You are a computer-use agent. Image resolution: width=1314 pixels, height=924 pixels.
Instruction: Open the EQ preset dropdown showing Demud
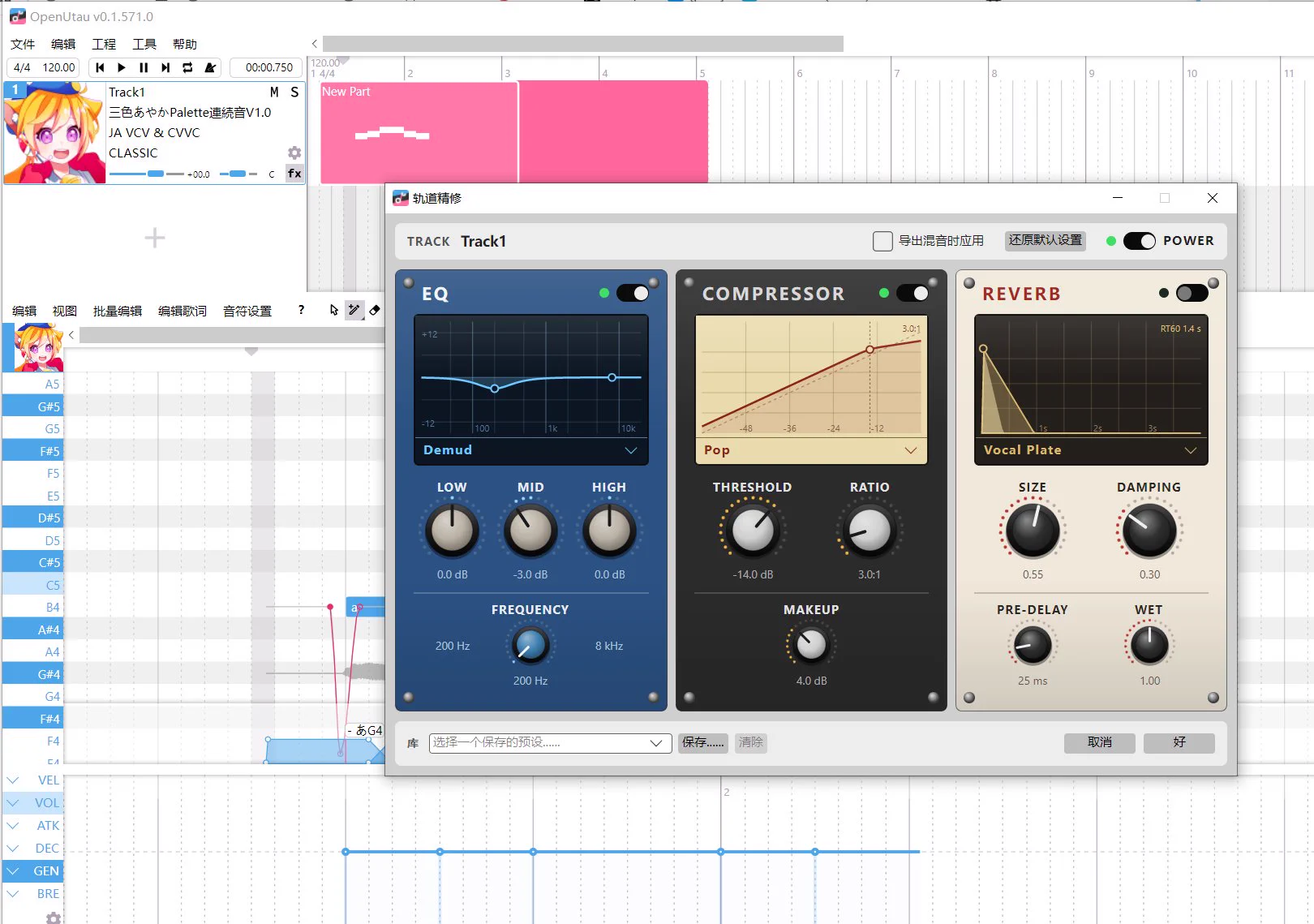coord(531,450)
